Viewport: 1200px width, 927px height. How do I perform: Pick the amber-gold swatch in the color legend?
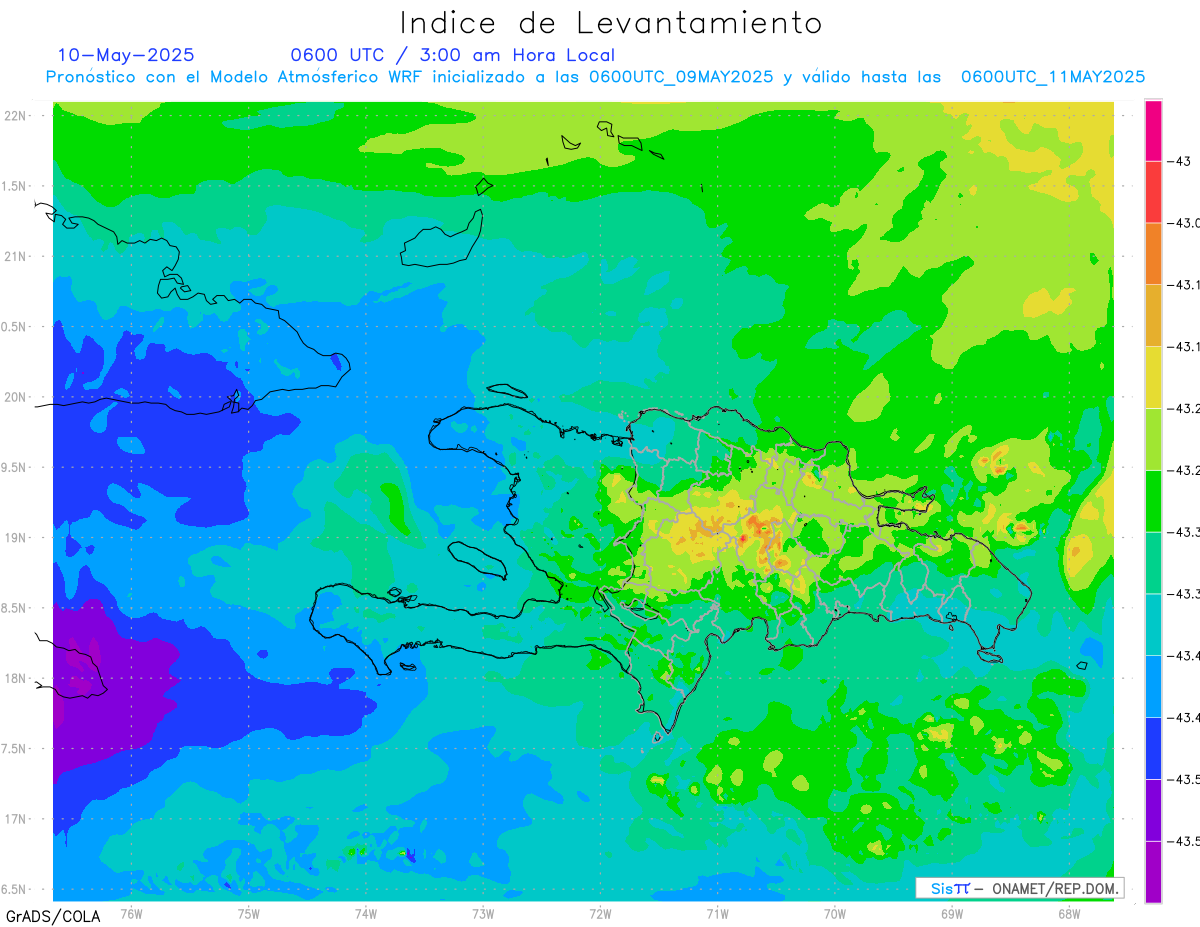(x=1153, y=316)
